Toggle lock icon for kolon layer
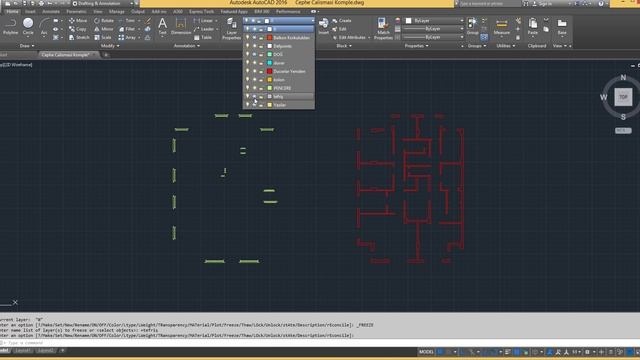 tap(261, 80)
